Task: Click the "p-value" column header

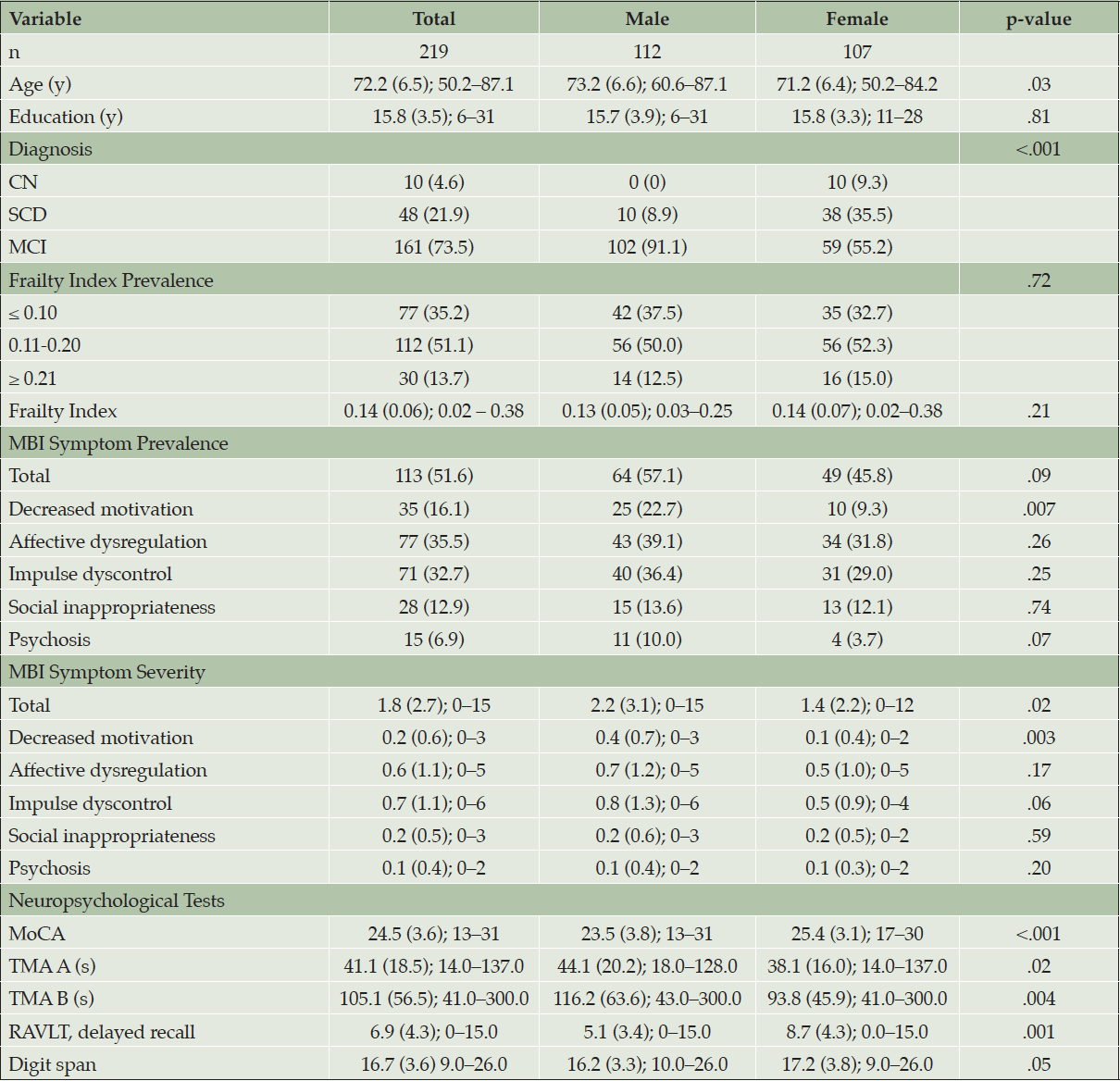Action: (1039, 19)
